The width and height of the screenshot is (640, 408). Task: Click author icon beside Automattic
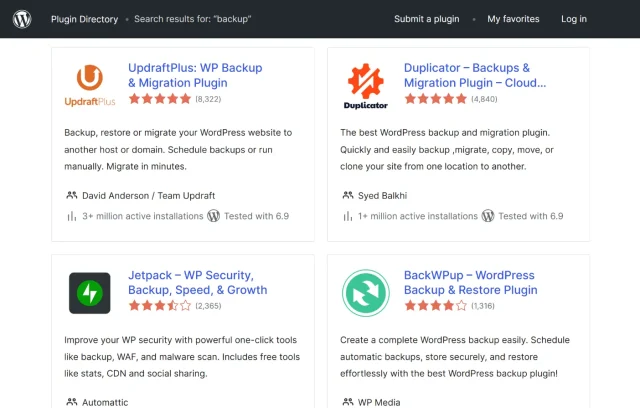pos(72,402)
